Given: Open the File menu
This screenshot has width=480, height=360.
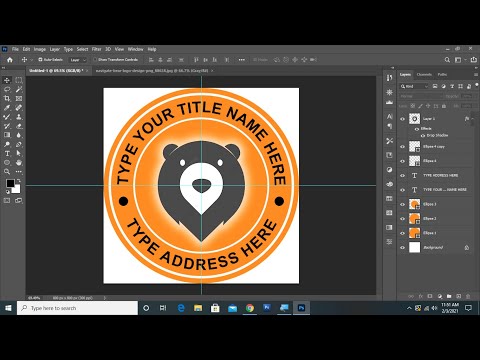Looking at the screenshot, I should coord(15,49).
